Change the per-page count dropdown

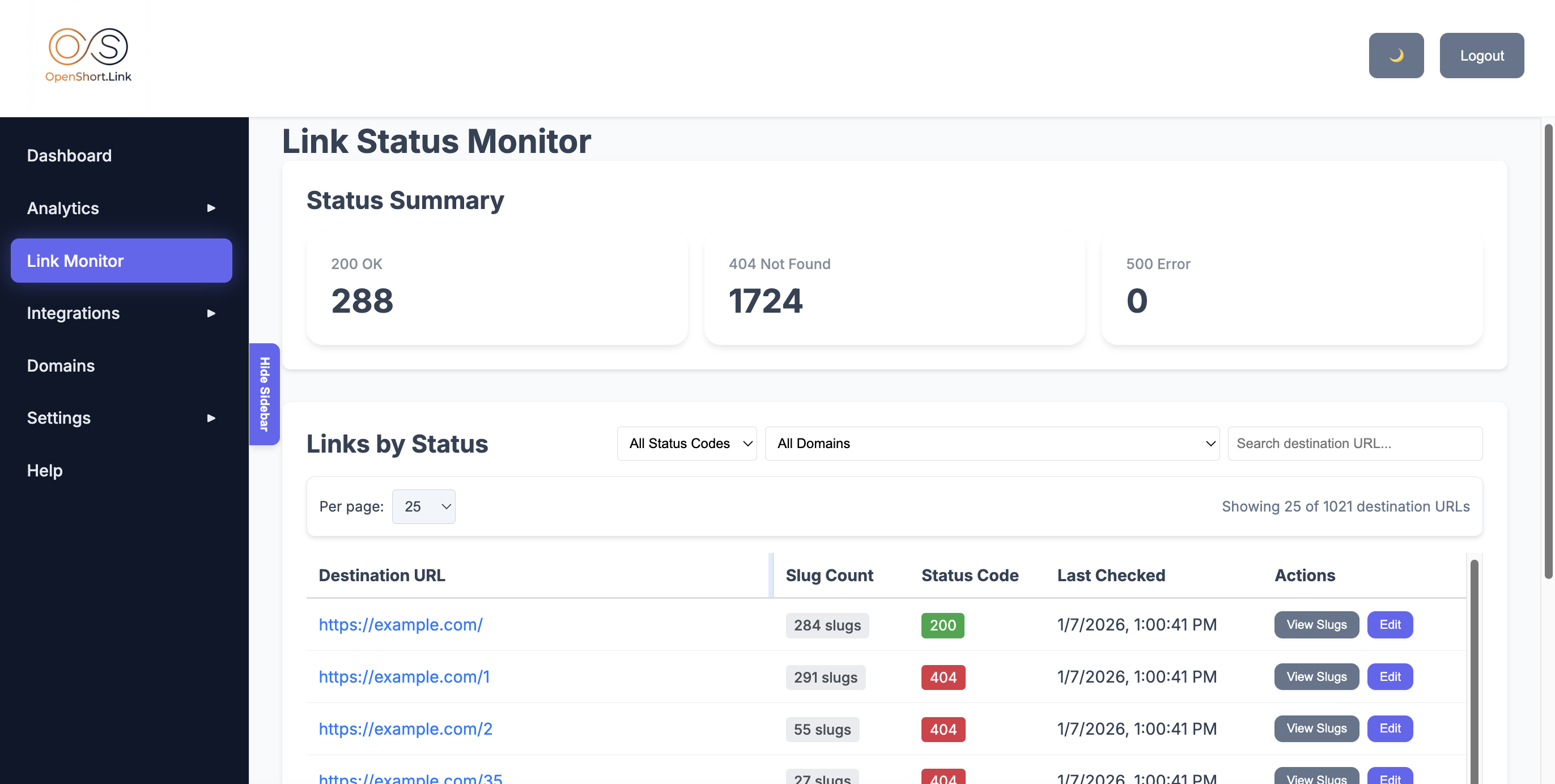(x=423, y=506)
